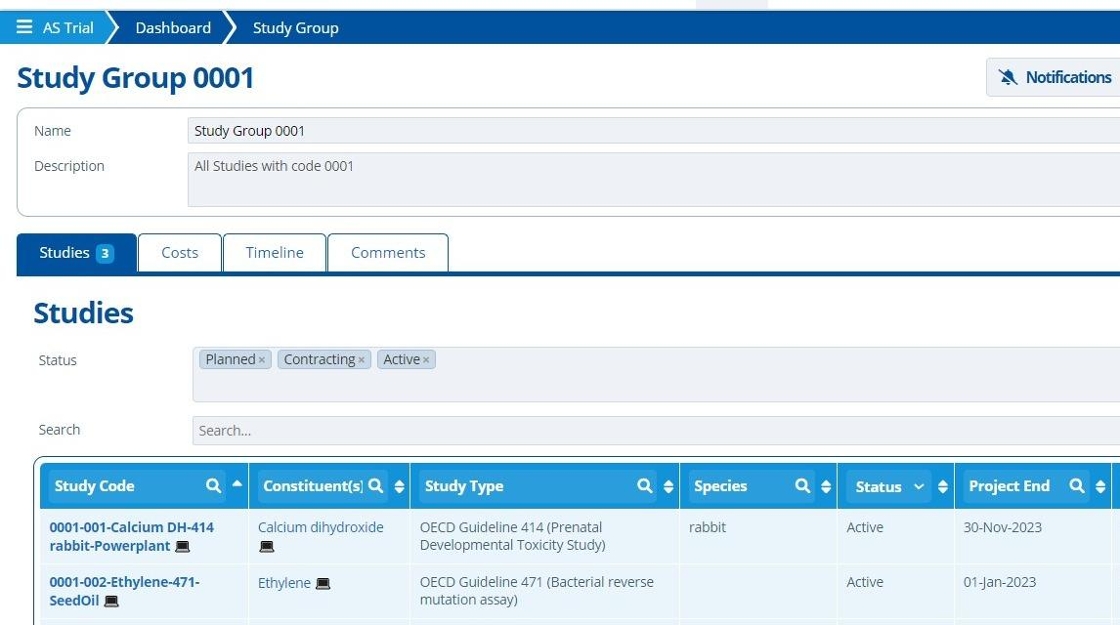1120x625 pixels.
Task: Remove the Planned status filter tag
Action: (x=261, y=360)
